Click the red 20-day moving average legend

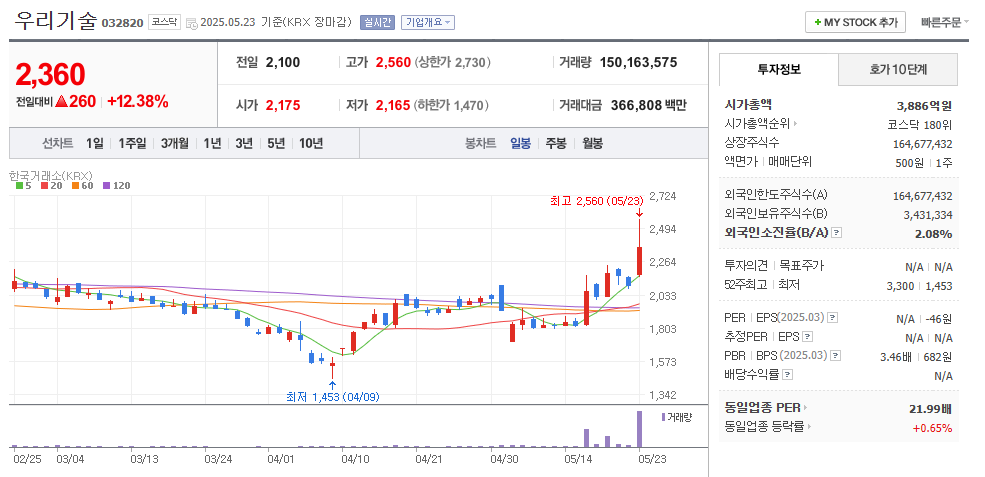[51, 185]
